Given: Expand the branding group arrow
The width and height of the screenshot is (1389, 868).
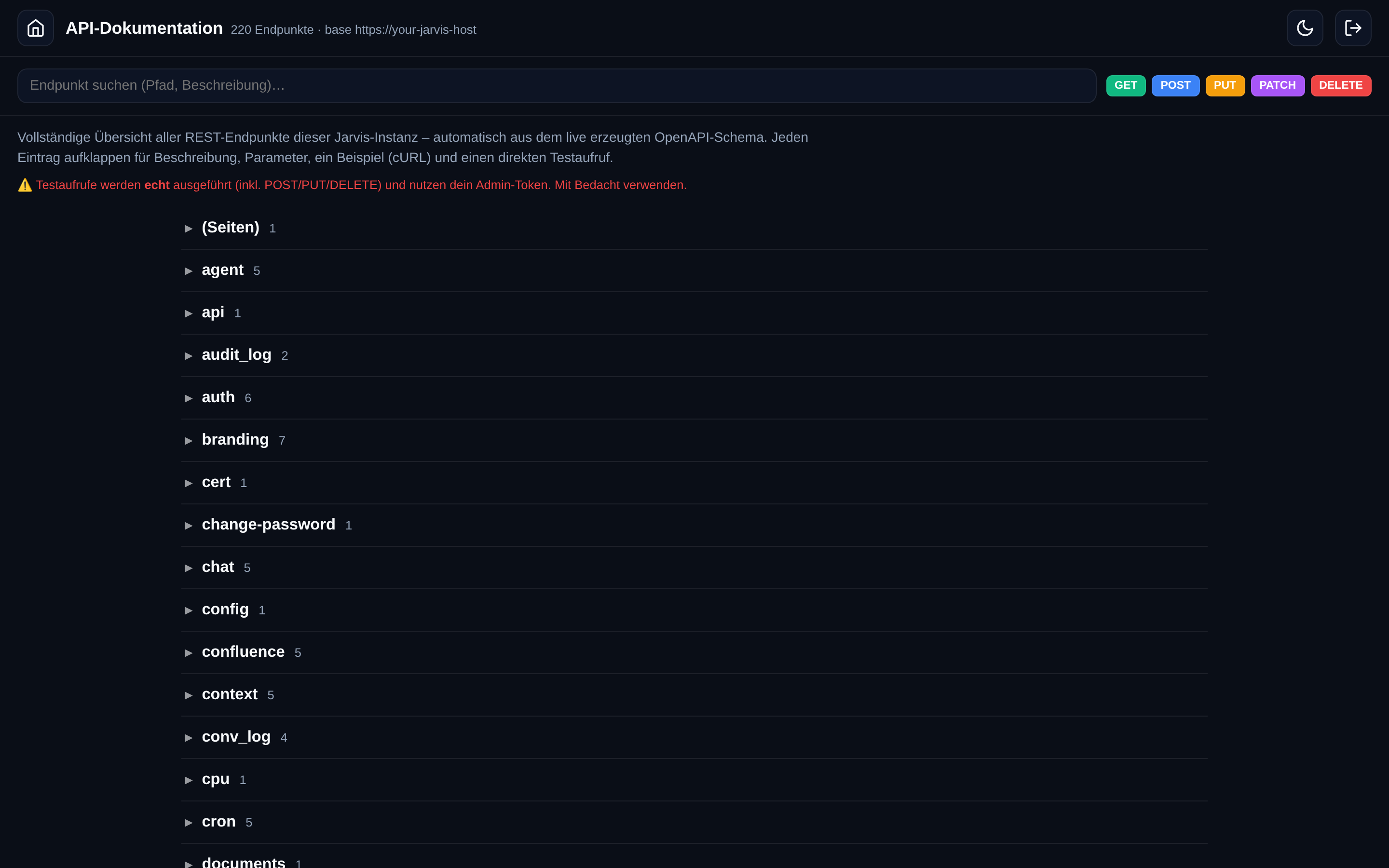Looking at the screenshot, I should [188, 441].
